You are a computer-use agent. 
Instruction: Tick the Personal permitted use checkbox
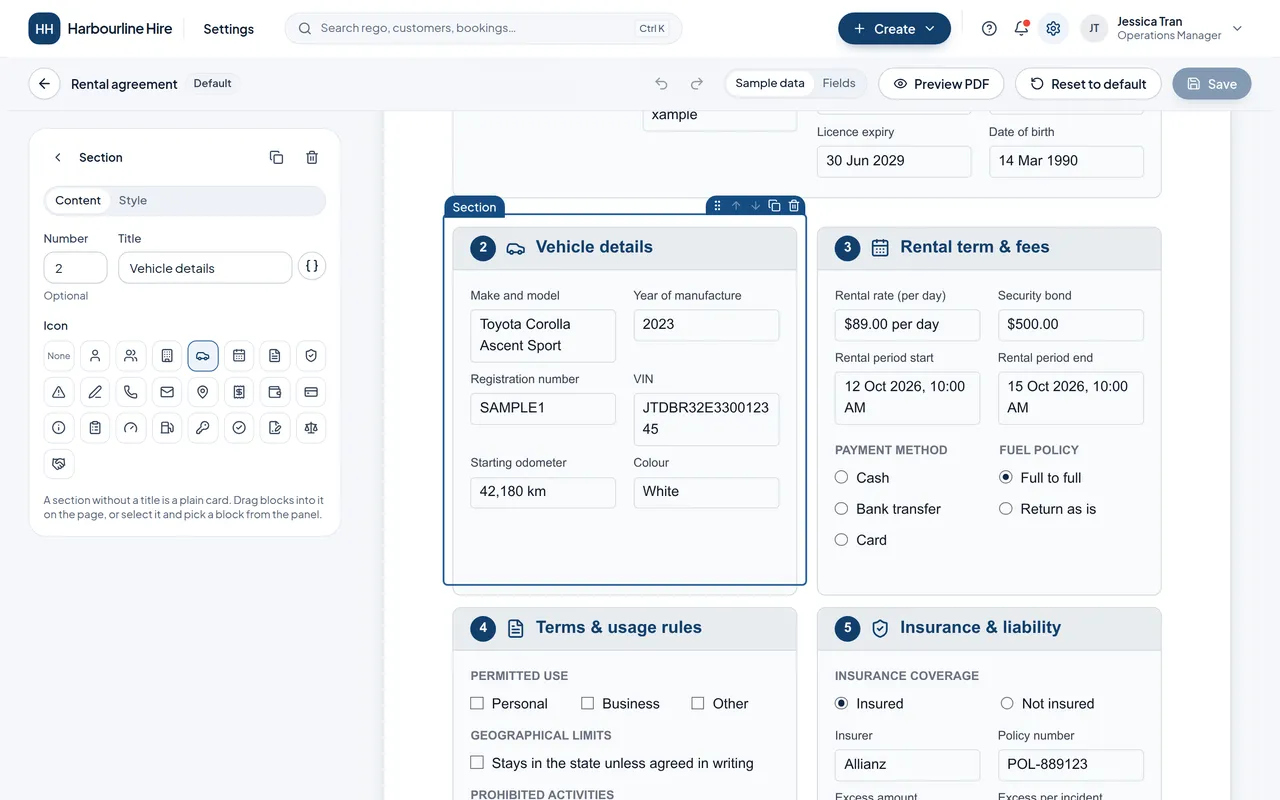point(477,704)
